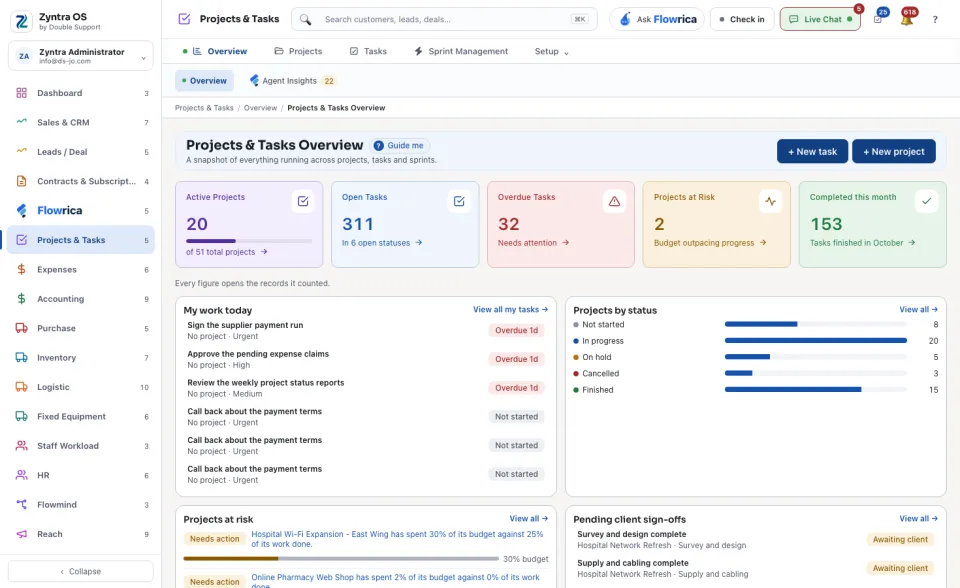Click the Flowrica logo icon in sidebar
The image size is (960, 588).
pos(21,211)
